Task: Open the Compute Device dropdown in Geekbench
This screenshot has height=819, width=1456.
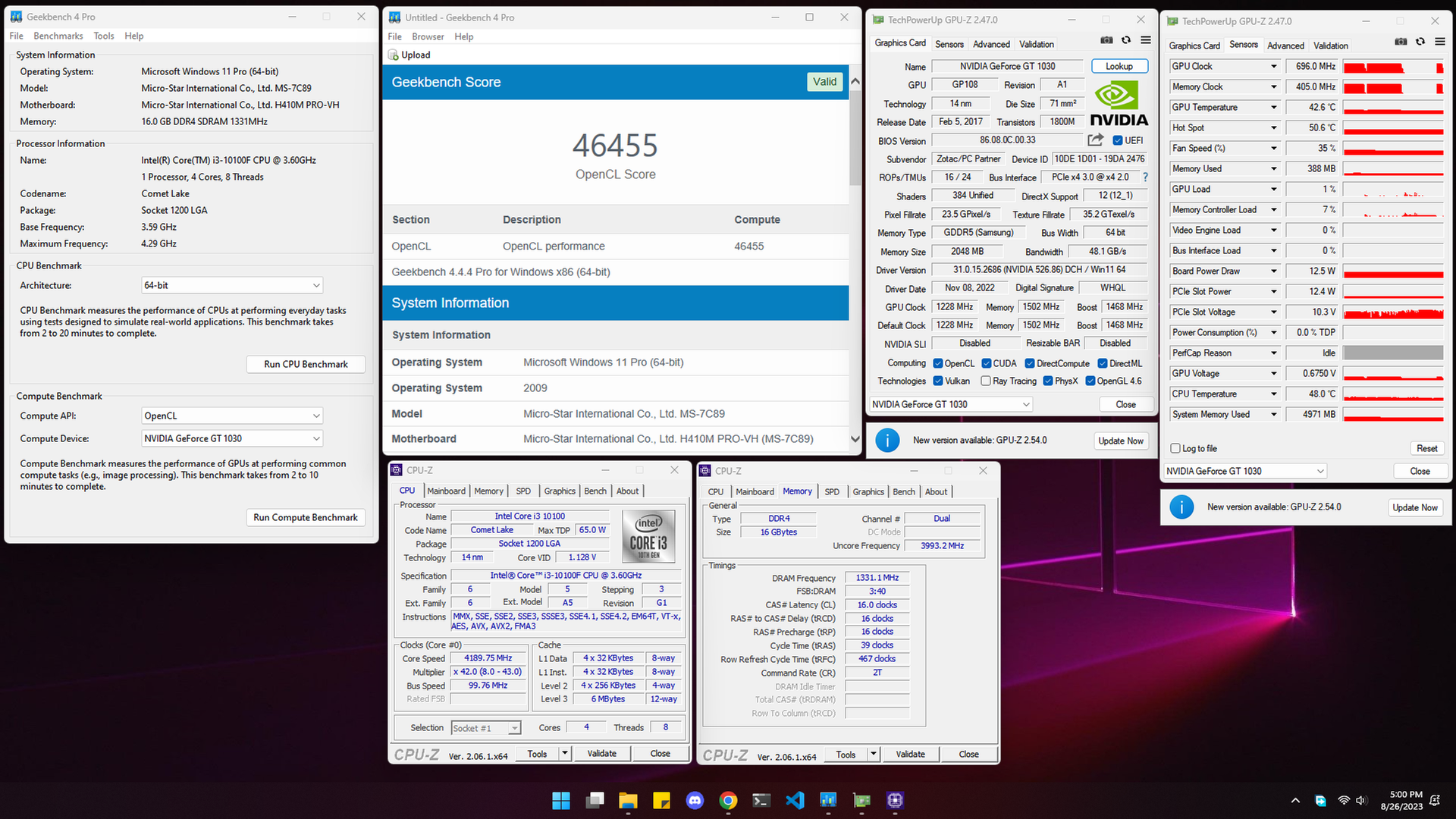Action: point(232,438)
